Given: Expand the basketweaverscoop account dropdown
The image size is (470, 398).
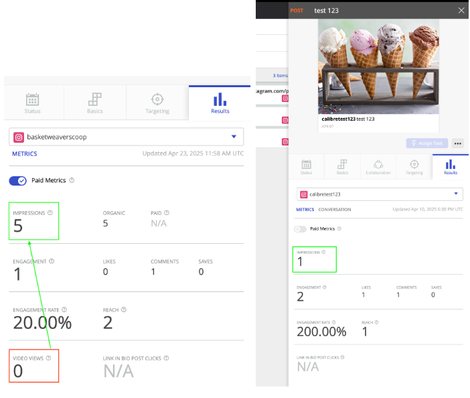Looking at the screenshot, I should [x=126, y=137].
